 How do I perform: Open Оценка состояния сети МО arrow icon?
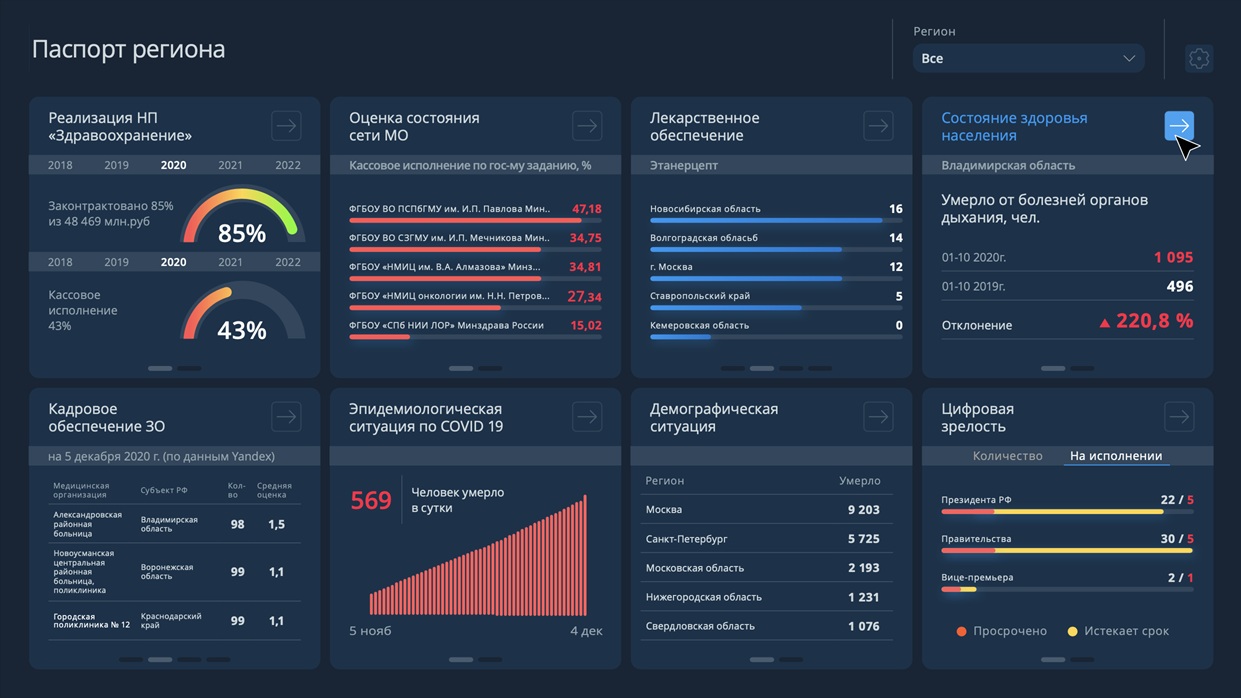tap(587, 126)
